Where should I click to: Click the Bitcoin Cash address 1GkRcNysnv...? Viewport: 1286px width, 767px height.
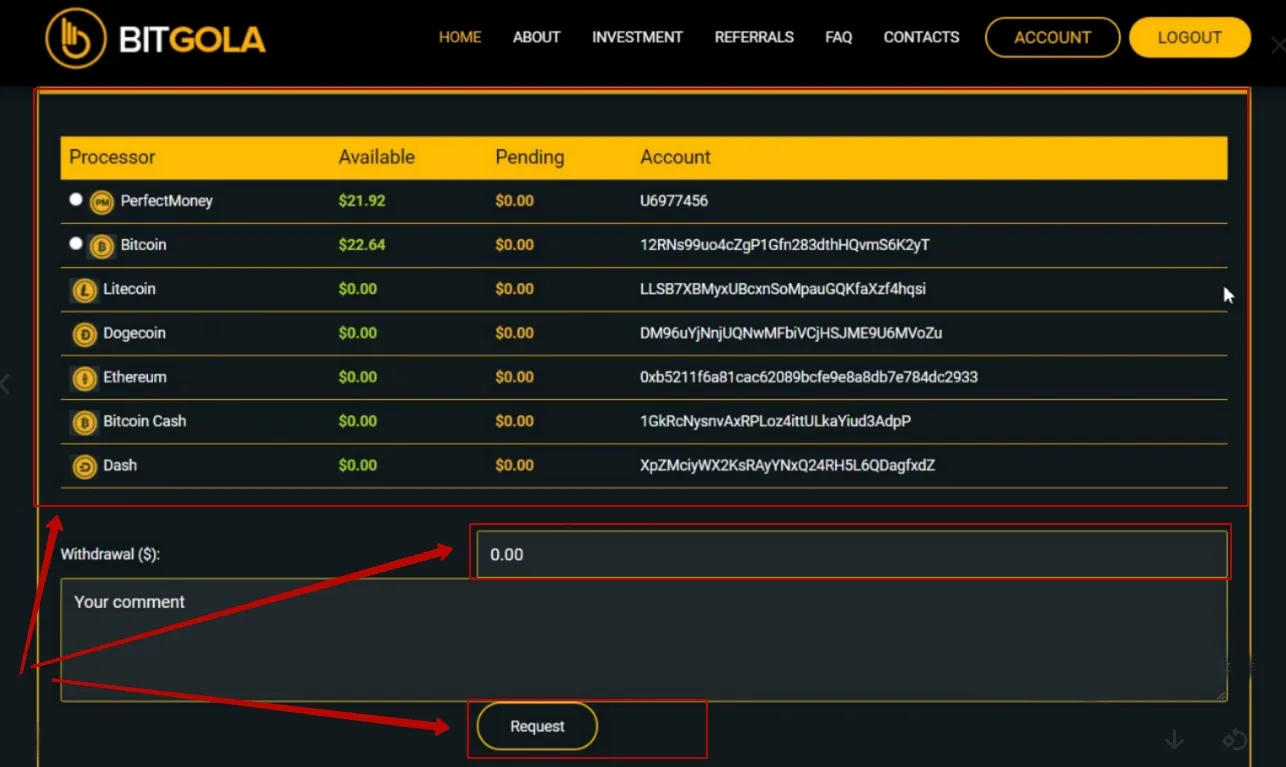click(776, 421)
